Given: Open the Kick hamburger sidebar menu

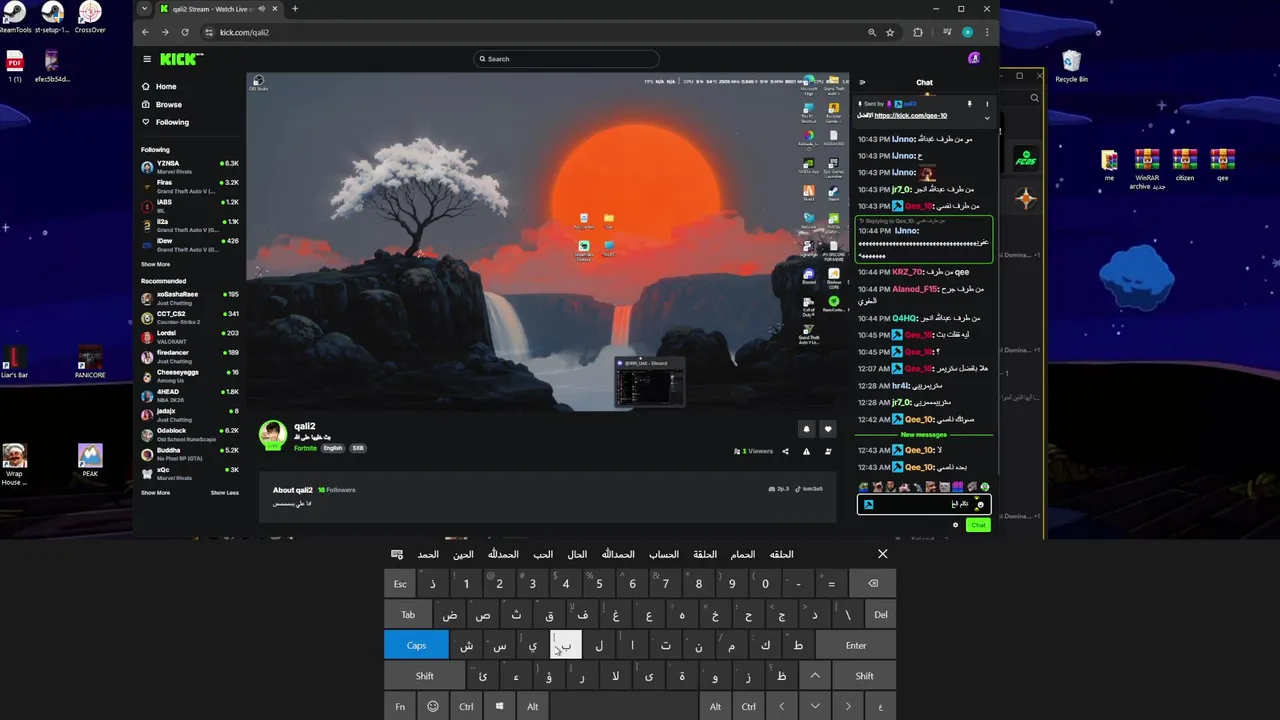Looking at the screenshot, I should pyautogui.click(x=147, y=59).
